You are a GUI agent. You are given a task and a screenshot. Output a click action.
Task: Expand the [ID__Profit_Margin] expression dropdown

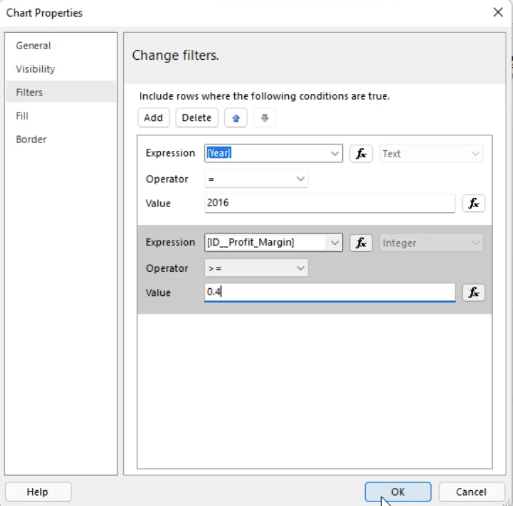pos(335,243)
